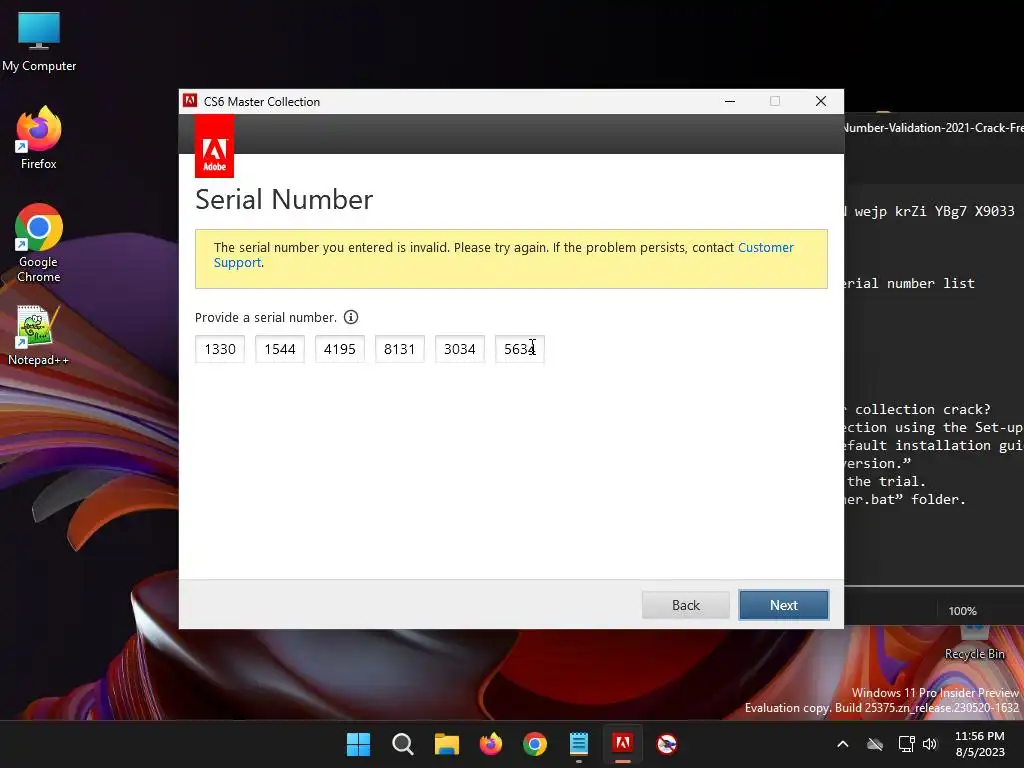The image size is (1024, 768).
Task: Show hidden system tray icons
Action: 843,744
